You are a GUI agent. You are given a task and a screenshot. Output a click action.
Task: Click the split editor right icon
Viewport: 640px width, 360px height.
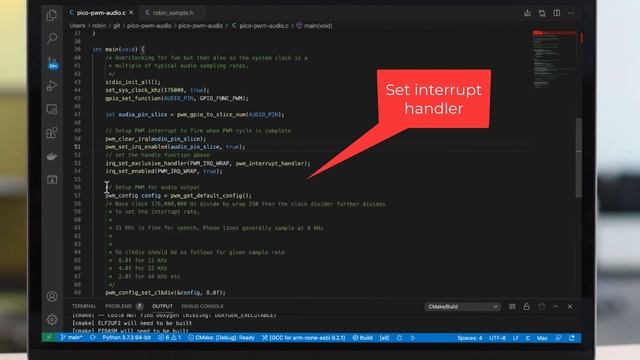tap(557, 13)
